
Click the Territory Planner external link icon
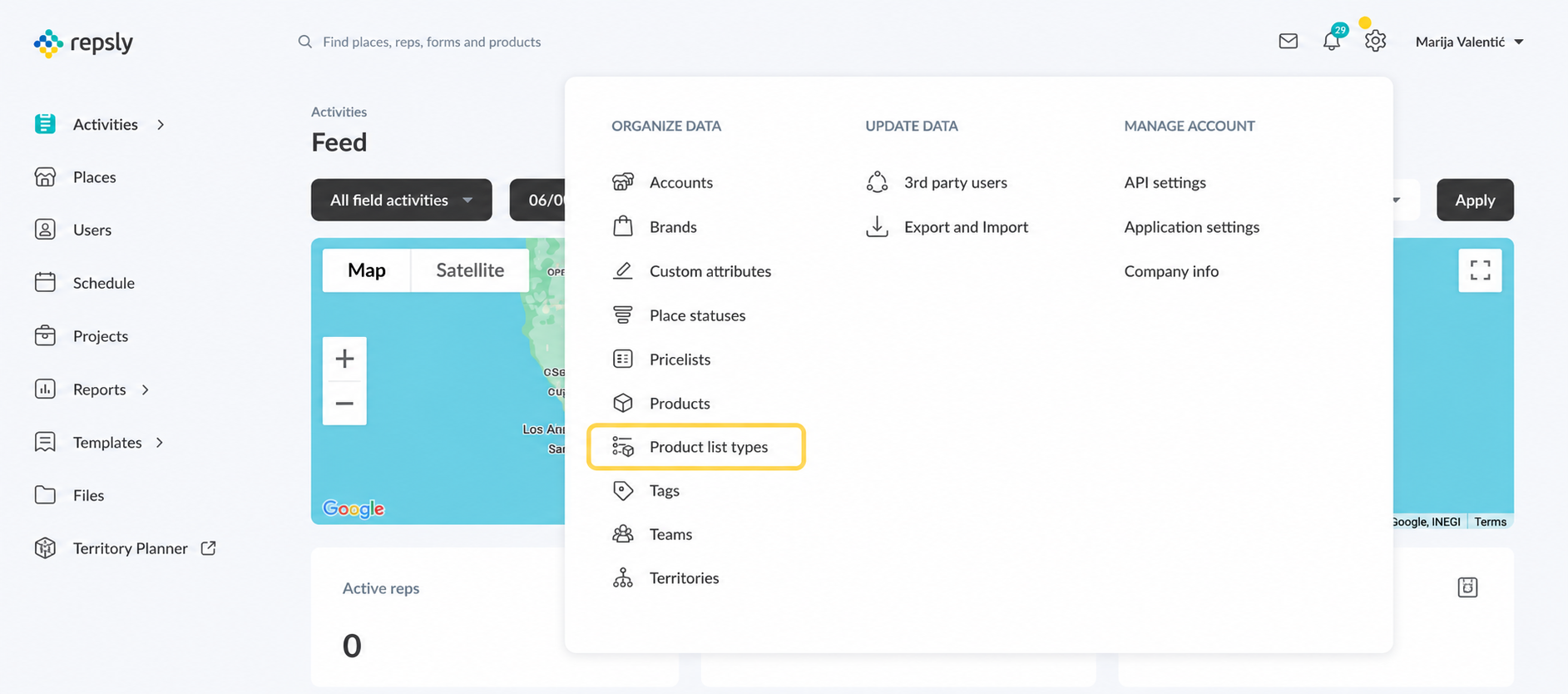209,548
